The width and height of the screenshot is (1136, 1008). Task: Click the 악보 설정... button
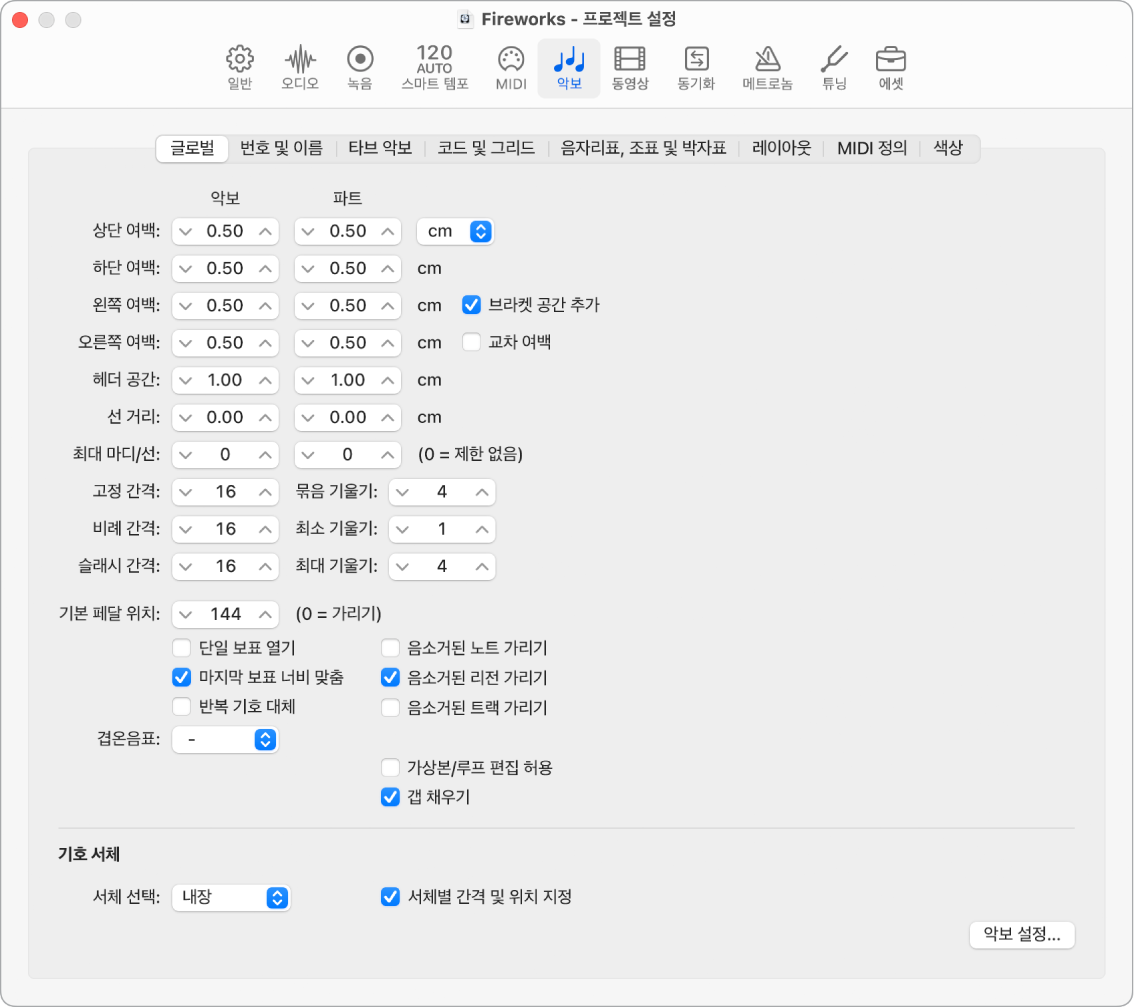[x=1022, y=935]
